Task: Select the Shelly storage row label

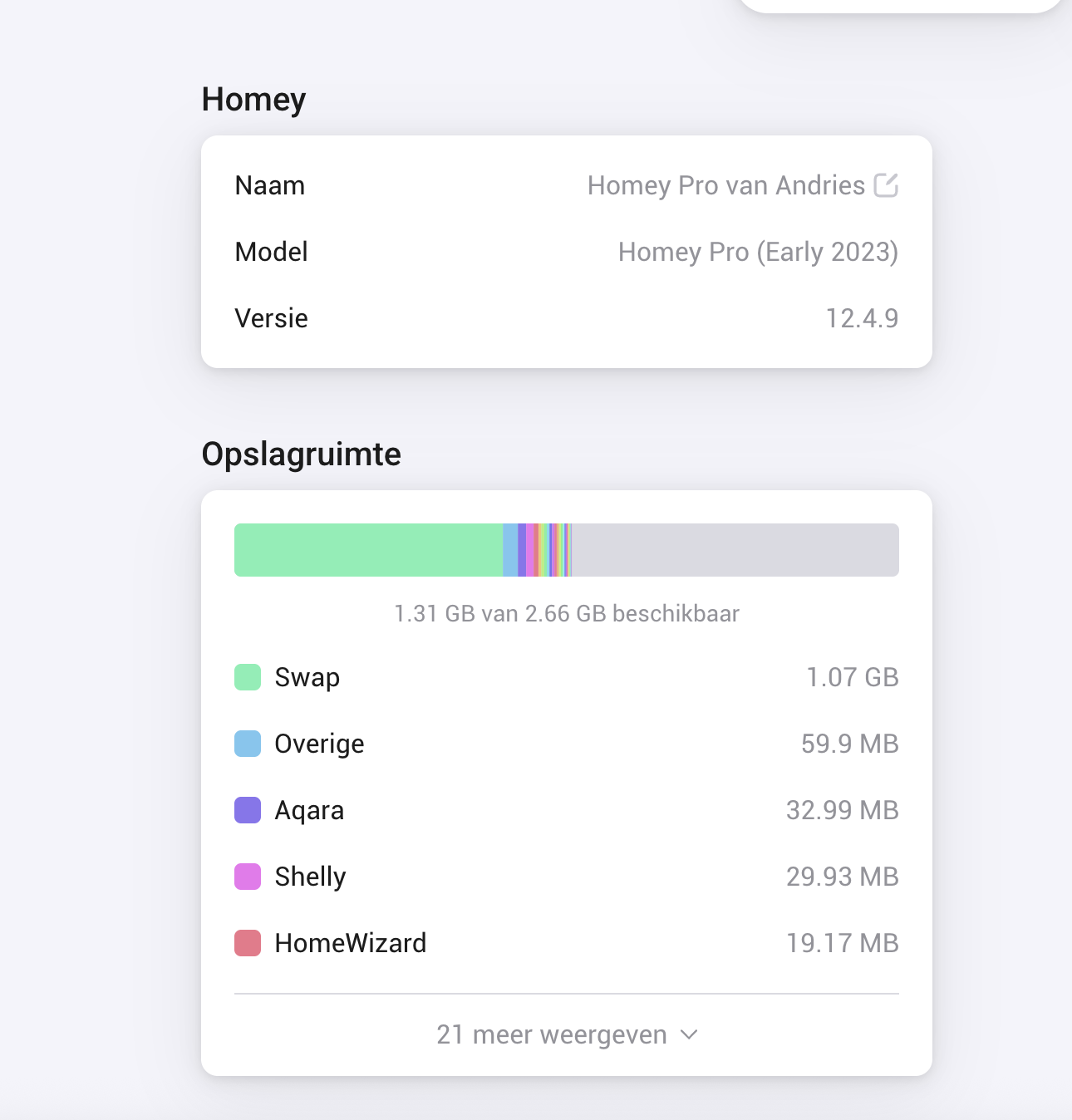Action: pyautogui.click(x=310, y=877)
